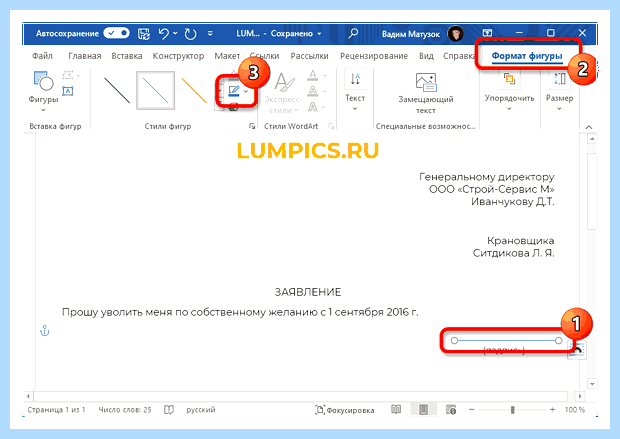
Task: Open the Файл tab
Action: 42,56
